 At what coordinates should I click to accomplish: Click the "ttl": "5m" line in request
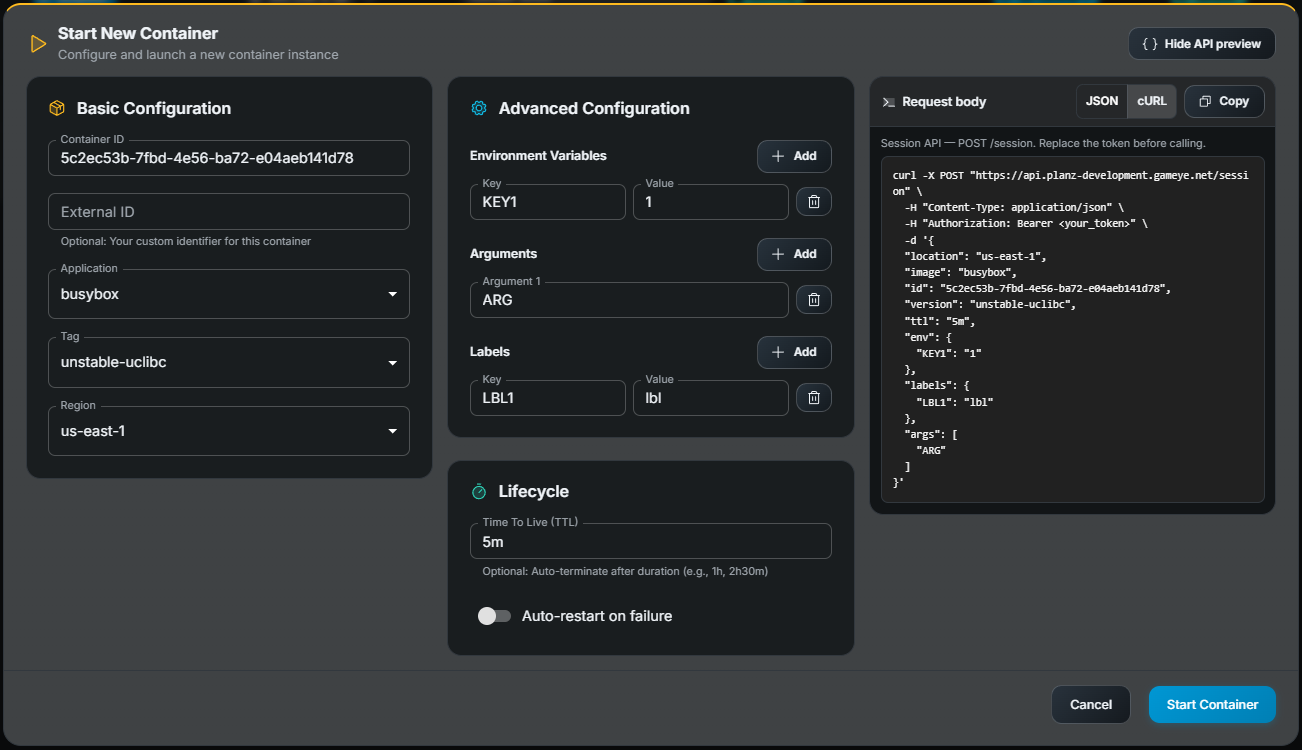(940, 321)
